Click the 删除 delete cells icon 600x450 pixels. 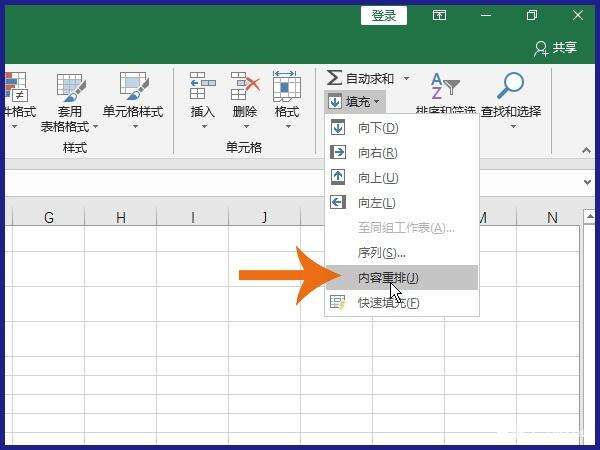pyautogui.click(x=245, y=86)
